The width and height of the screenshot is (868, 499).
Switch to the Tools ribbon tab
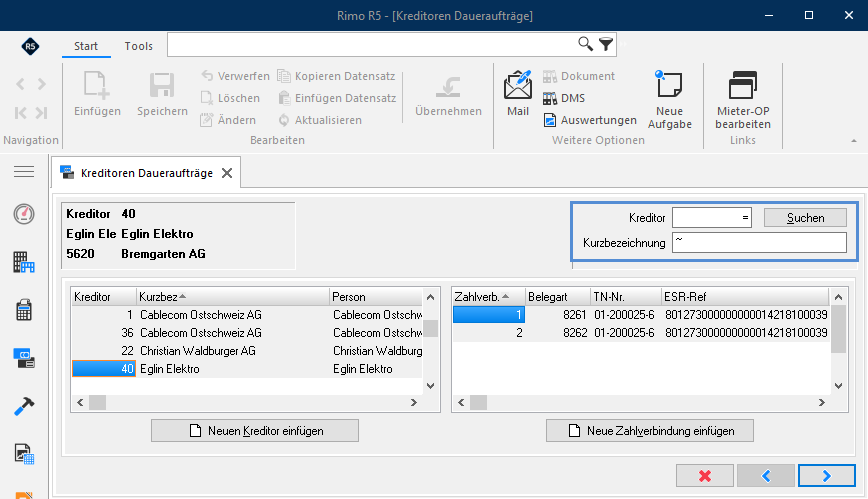(x=138, y=46)
